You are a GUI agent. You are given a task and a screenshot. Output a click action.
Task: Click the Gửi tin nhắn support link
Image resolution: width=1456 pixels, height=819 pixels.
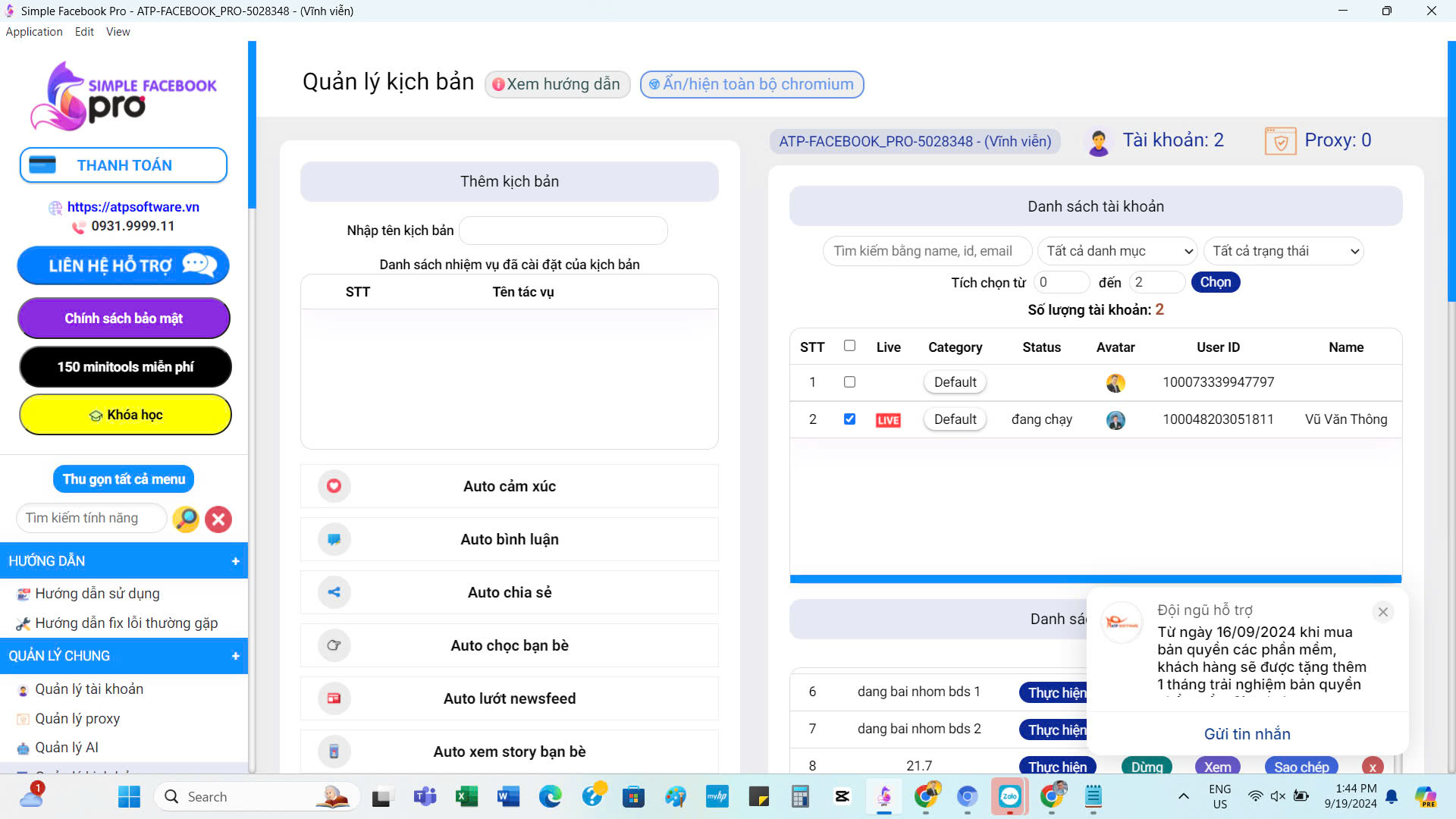point(1246,733)
